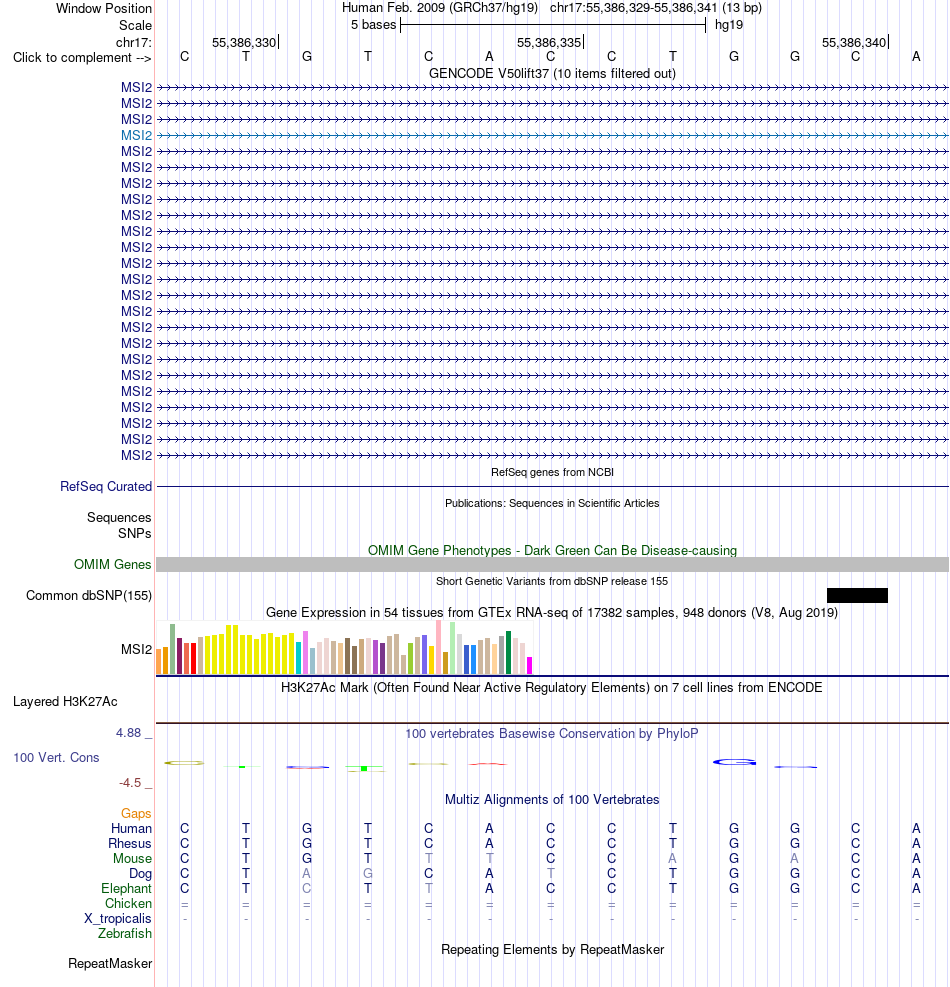950x987 pixels.
Task: Click the black Common dbSNP variant block
Action: [x=857, y=595]
